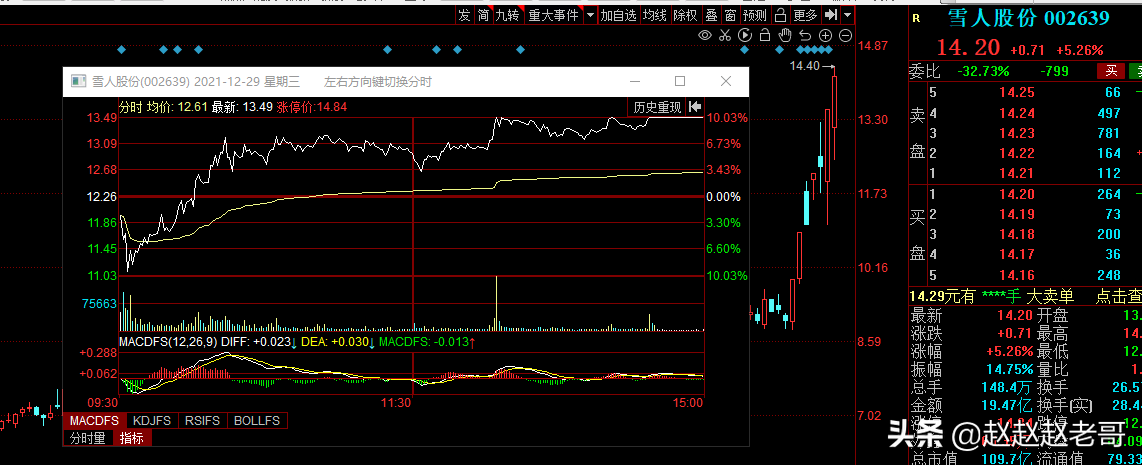1142x465 pixels.
Task: Click the jump-to-end arrow icon in the top toolbar
Action: pos(830,15)
